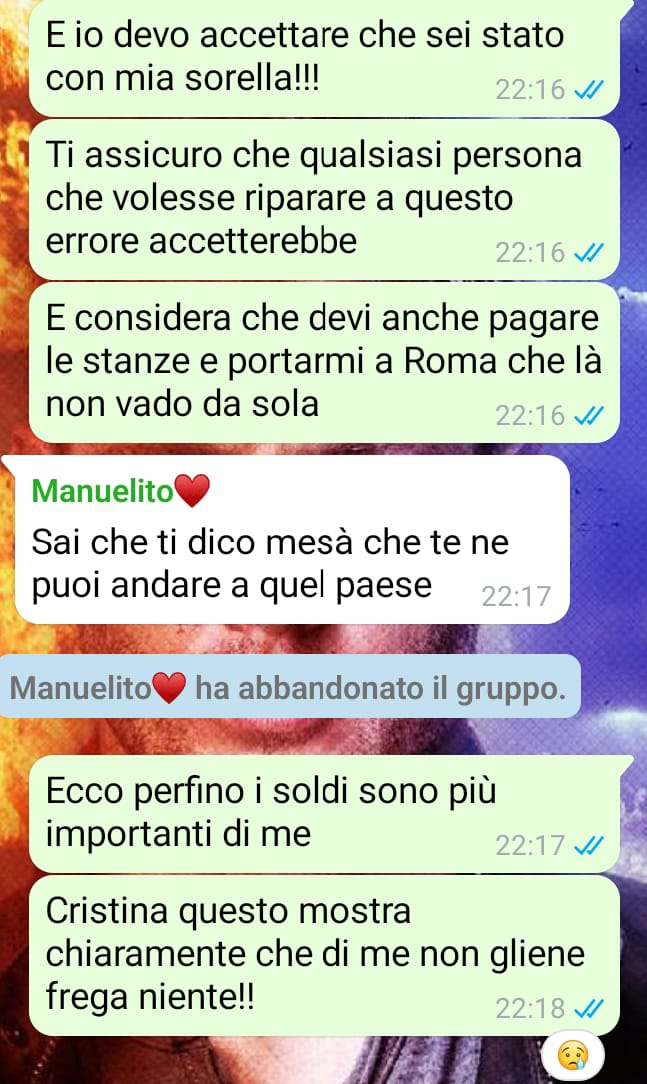647x1084 pixels.
Task: Tap read ticks on 'frega niente!!' message
Action: click(x=589, y=1009)
